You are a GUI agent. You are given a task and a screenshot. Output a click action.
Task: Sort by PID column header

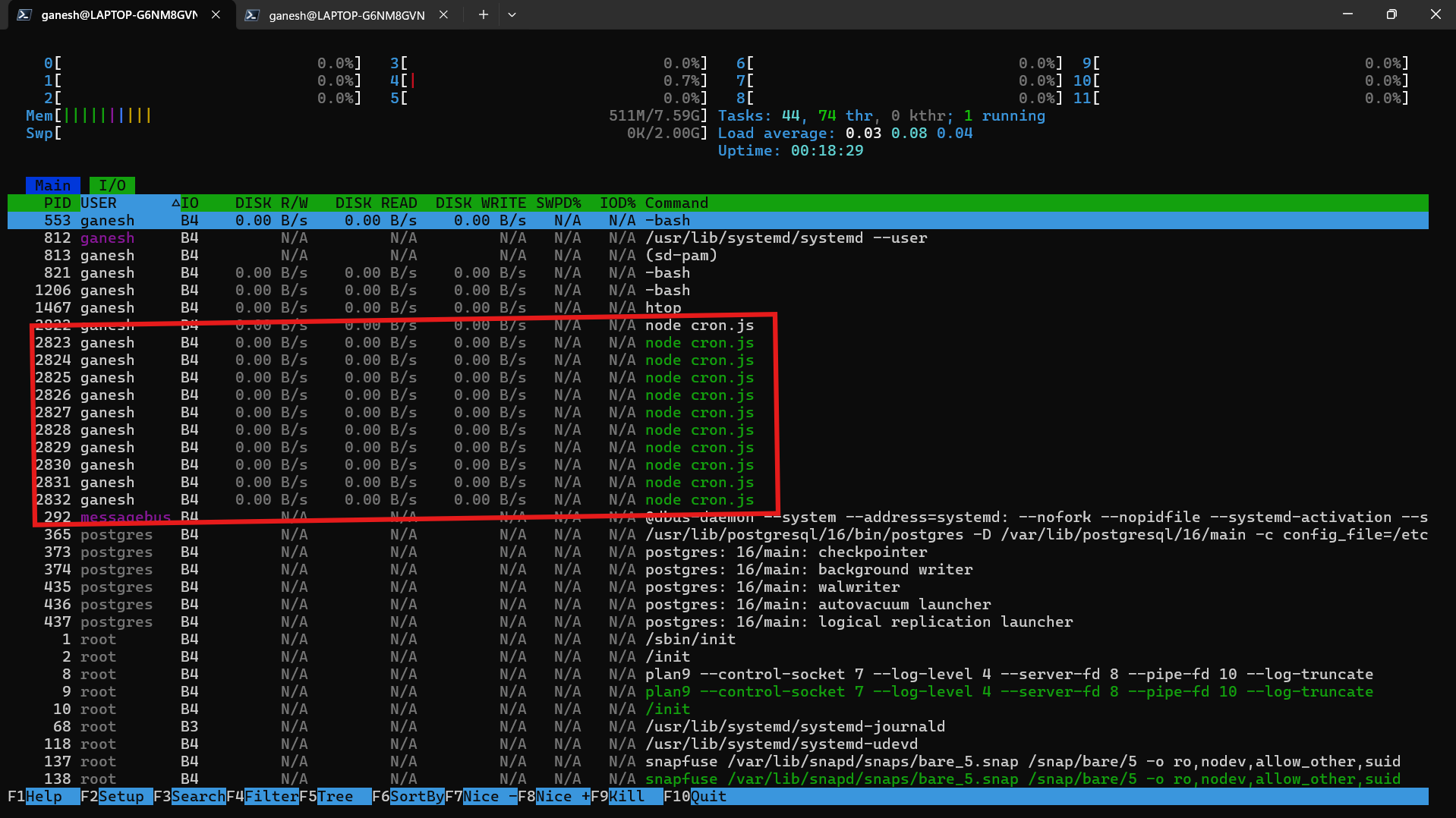click(57, 203)
